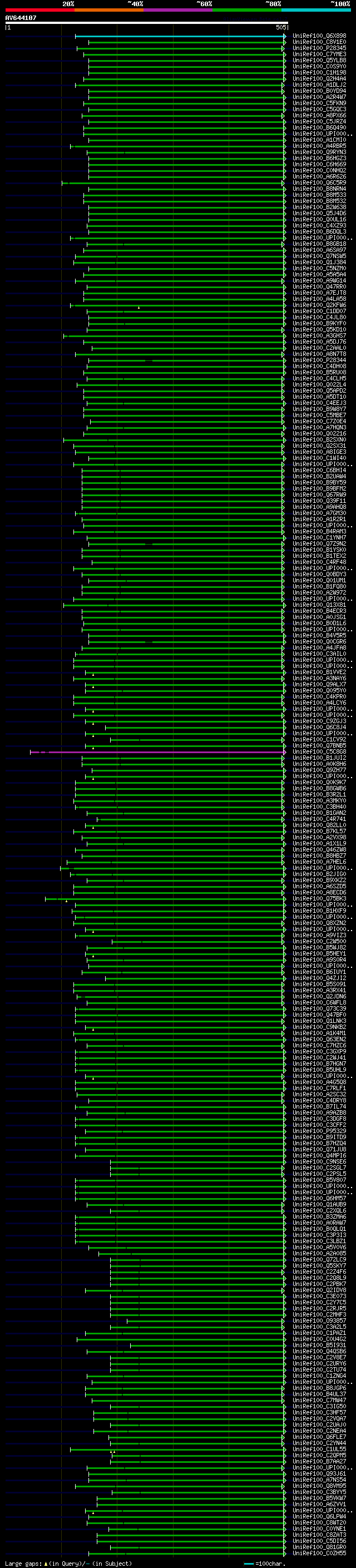The height and width of the screenshot is (1568, 356).
Task: Open hit UniRef100_Q6X898
Action: [x=319, y=36]
